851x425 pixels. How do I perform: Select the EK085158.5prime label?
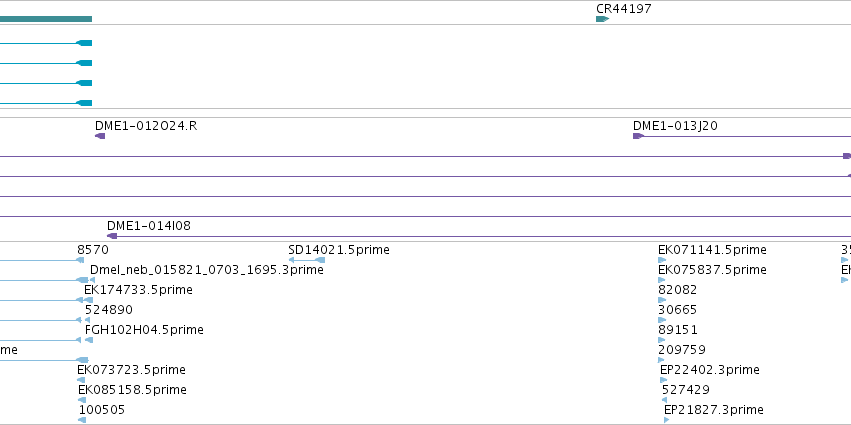tap(132, 390)
